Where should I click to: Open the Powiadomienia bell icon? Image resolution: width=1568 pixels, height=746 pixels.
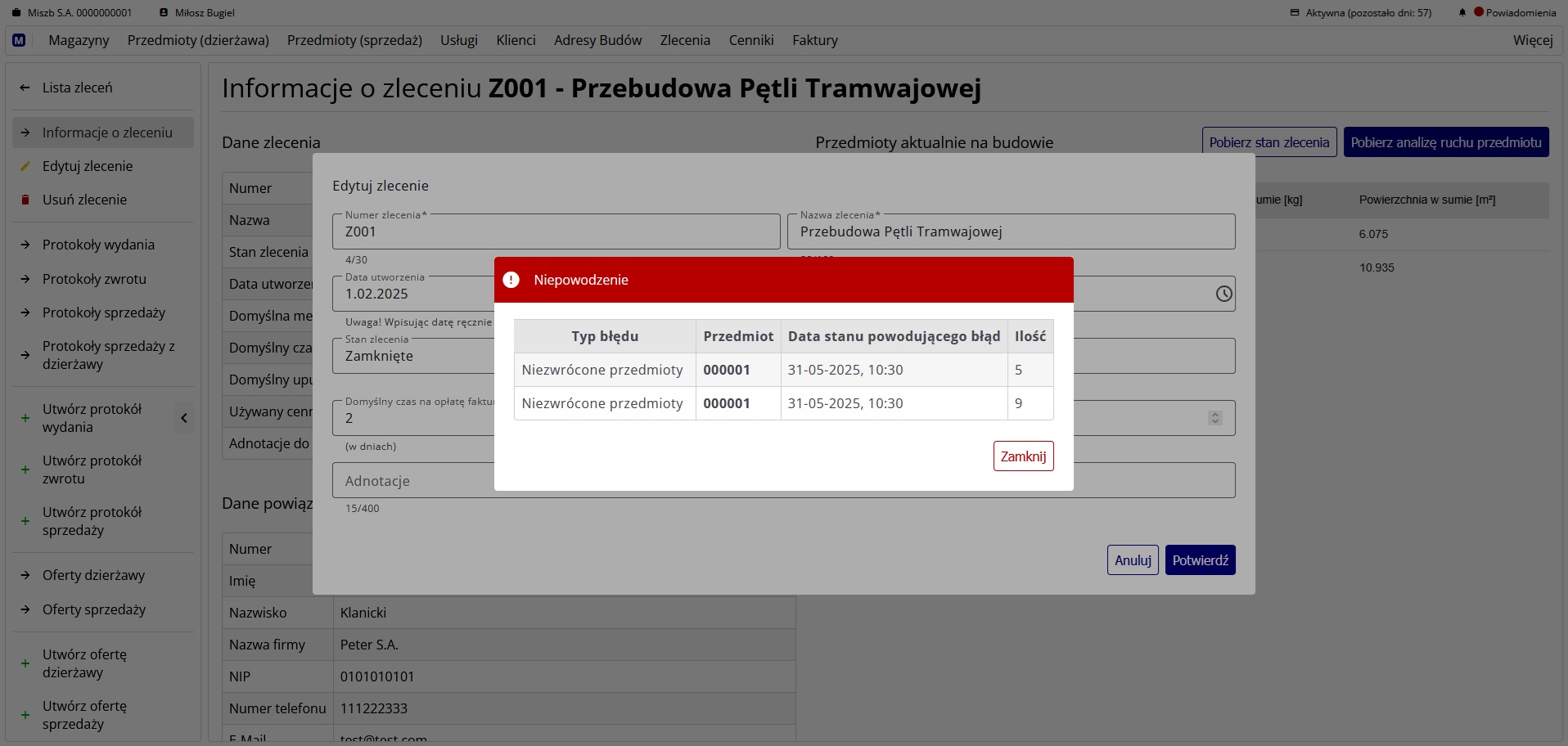coord(1461,12)
